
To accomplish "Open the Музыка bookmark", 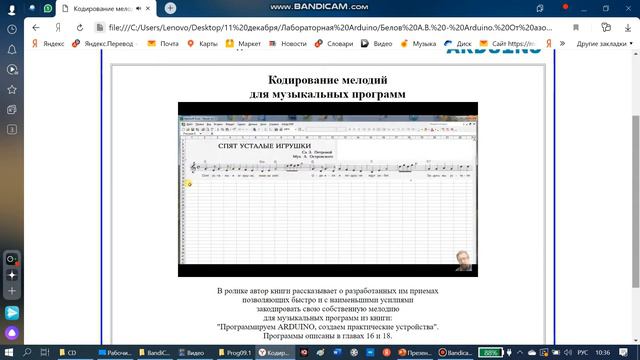I will click(418, 44).
